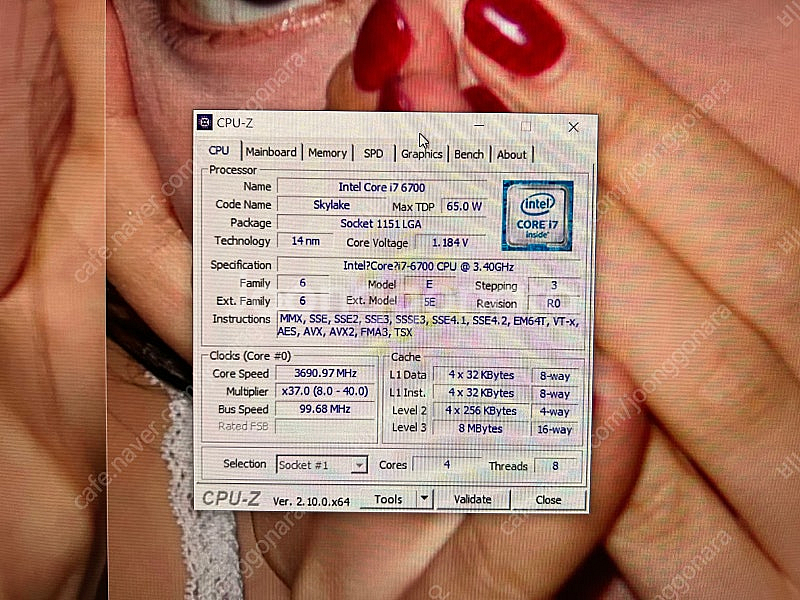800x600 pixels.
Task: Show the About tab
Action: (x=511, y=155)
